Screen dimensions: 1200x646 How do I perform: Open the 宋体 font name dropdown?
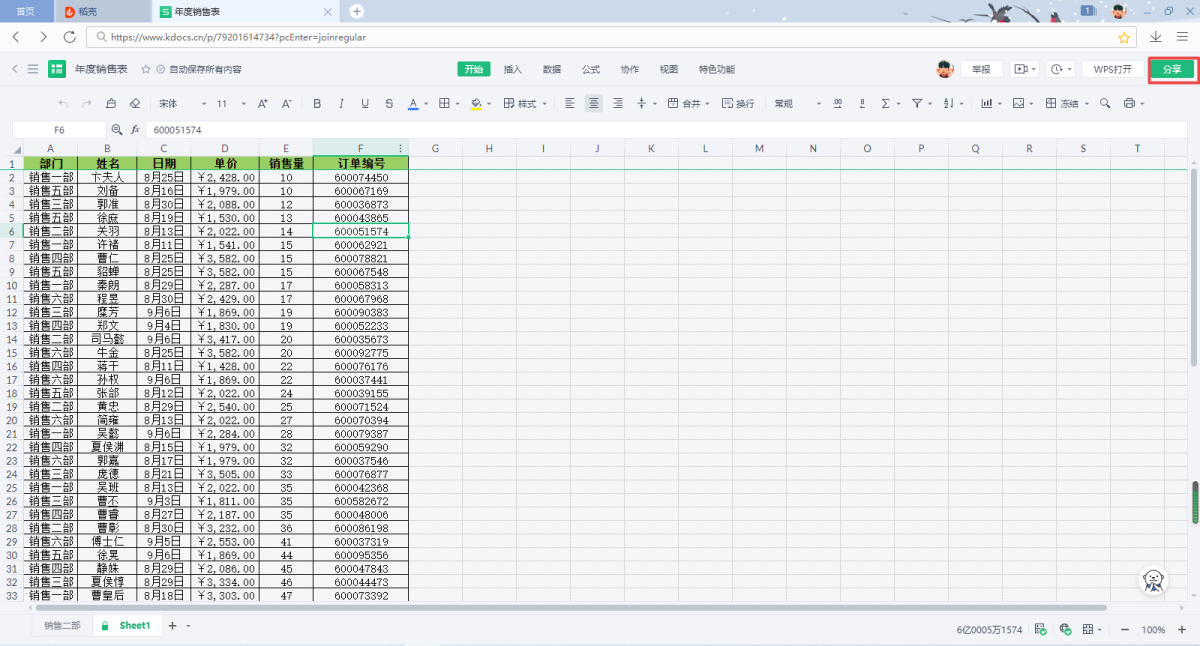coord(182,103)
